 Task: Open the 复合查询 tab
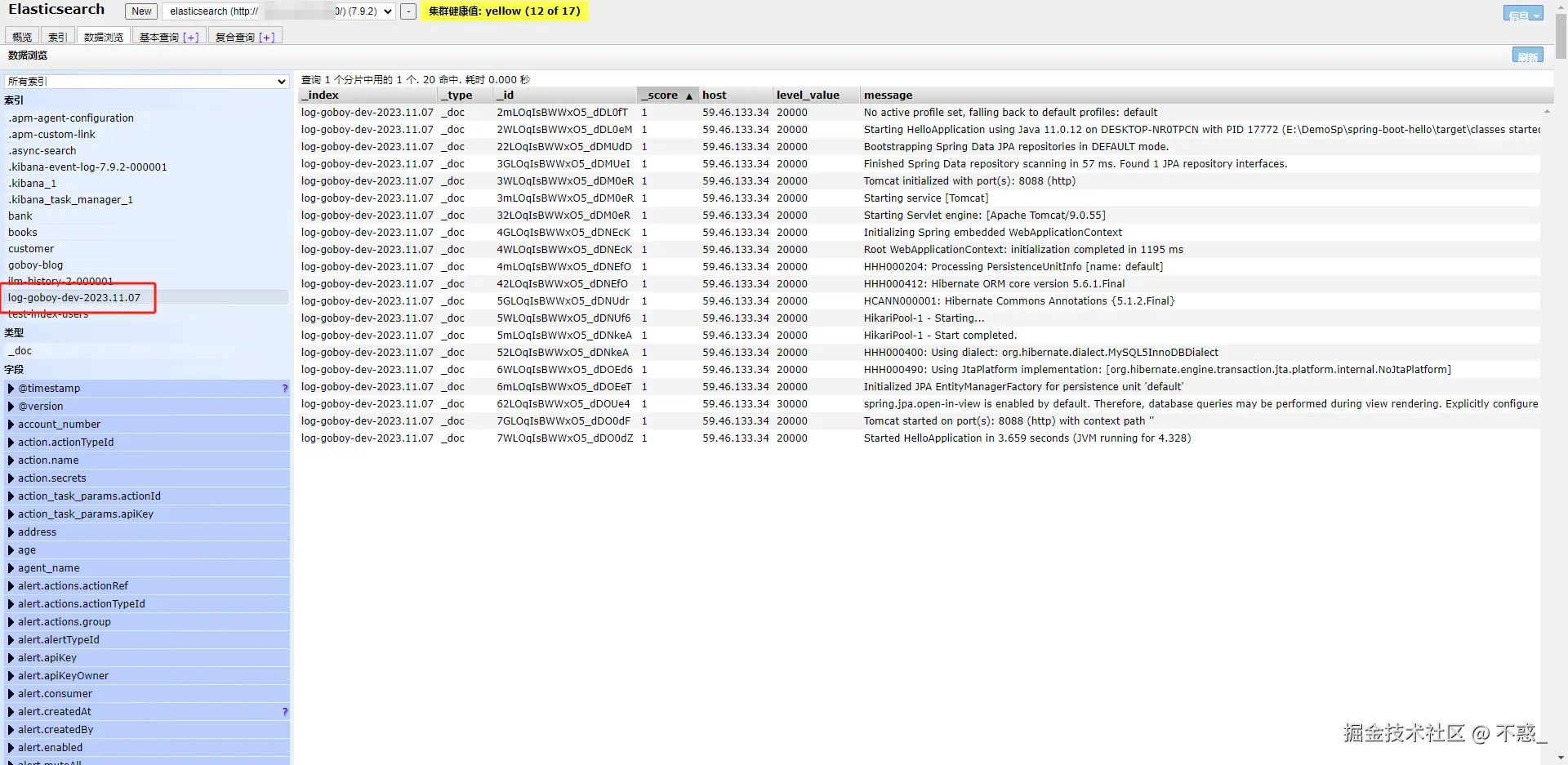(x=234, y=37)
